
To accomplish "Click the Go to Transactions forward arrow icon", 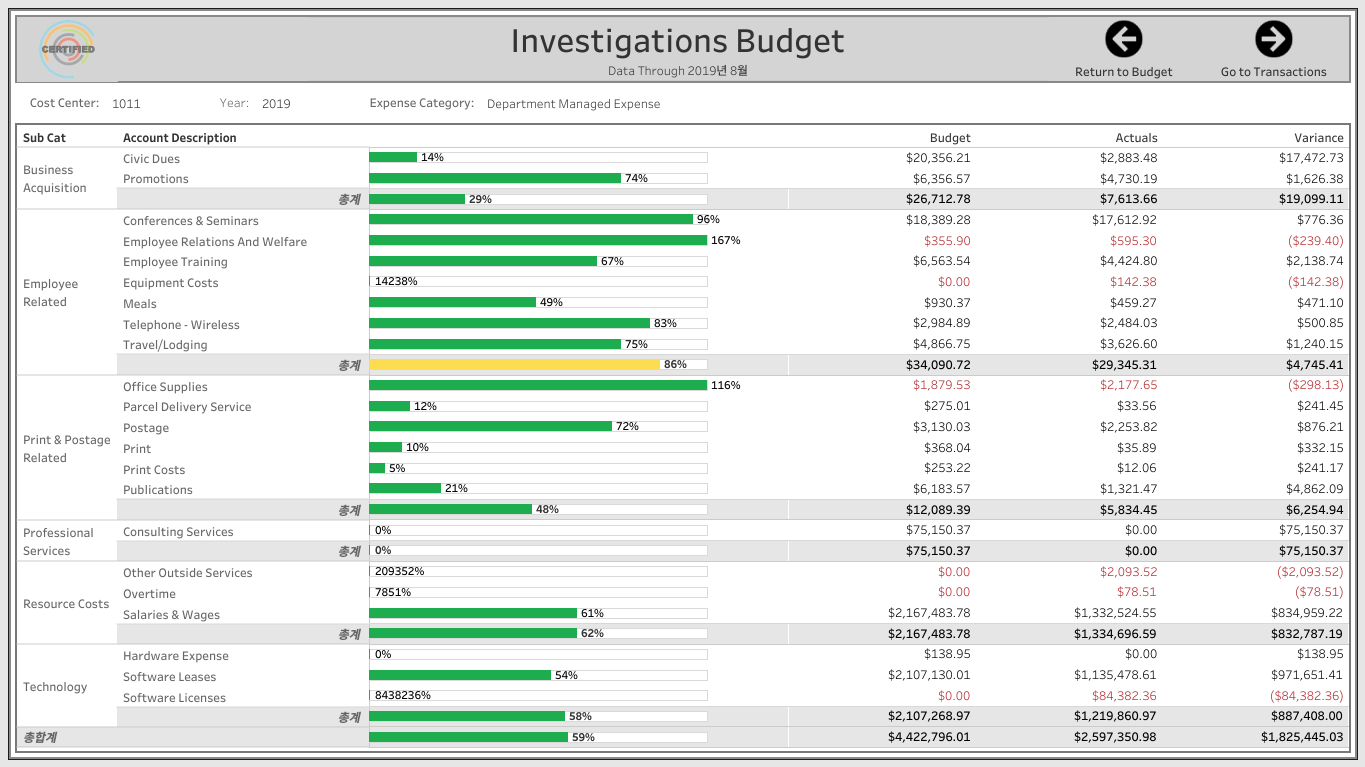I will pos(1273,40).
